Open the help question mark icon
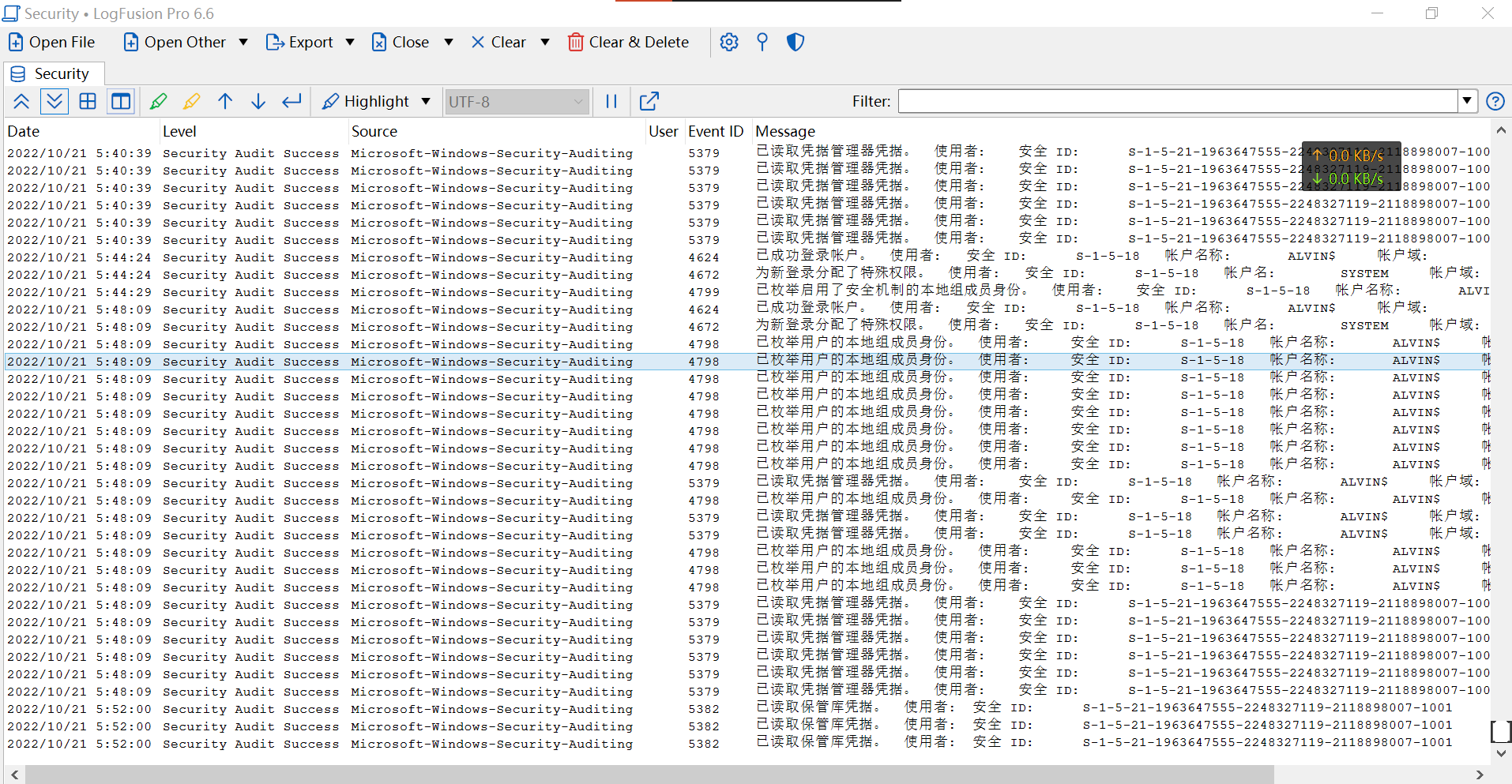The image size is (1512, 784). [x=1495, y=101]
